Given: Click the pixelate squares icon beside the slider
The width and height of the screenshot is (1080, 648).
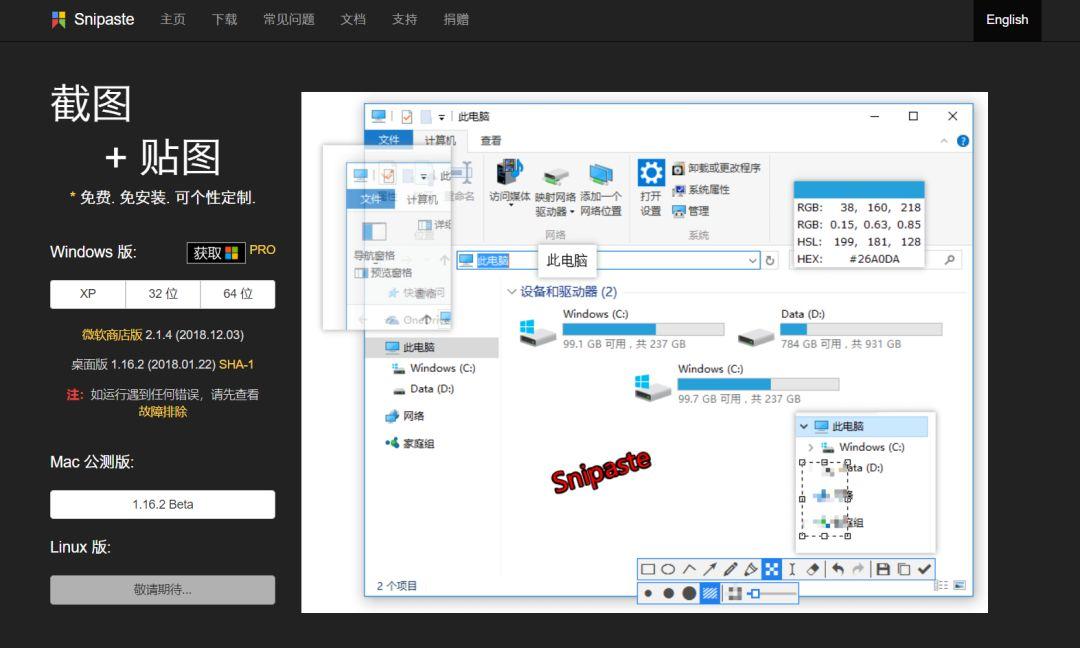Looking at the screenshot, I should click(735, 593).
